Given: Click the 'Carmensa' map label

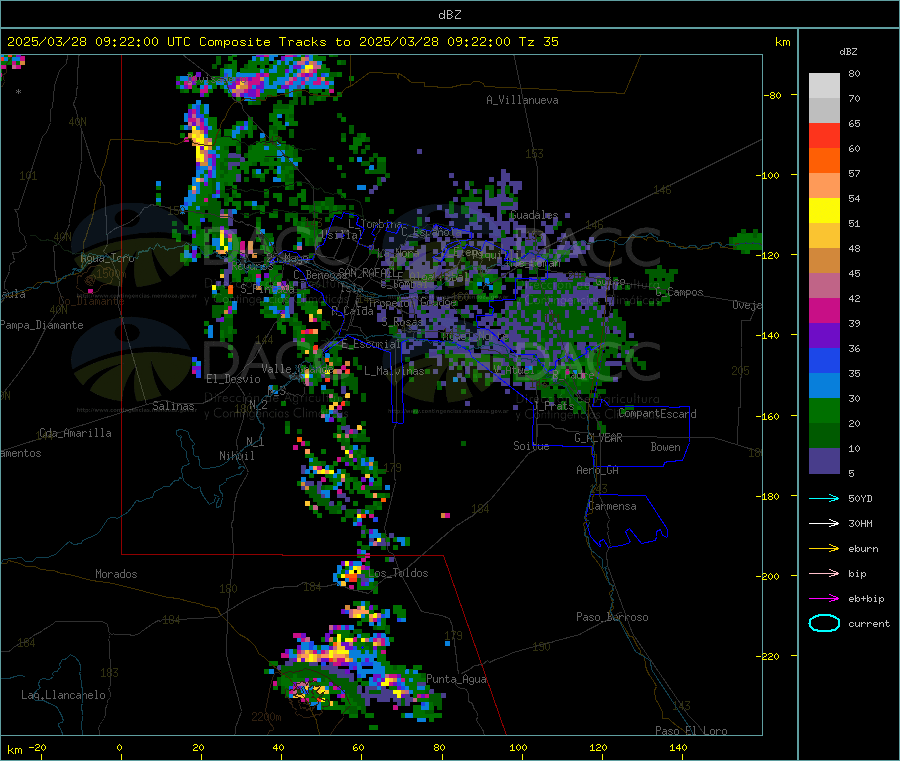Looking at the screenshot, I should (612, 506).
